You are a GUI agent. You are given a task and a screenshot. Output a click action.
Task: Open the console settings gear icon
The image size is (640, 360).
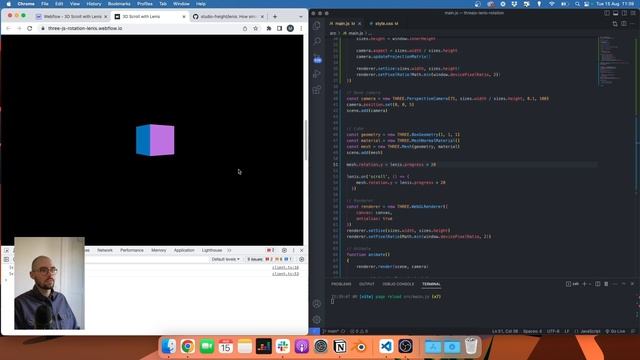[302, 259]
